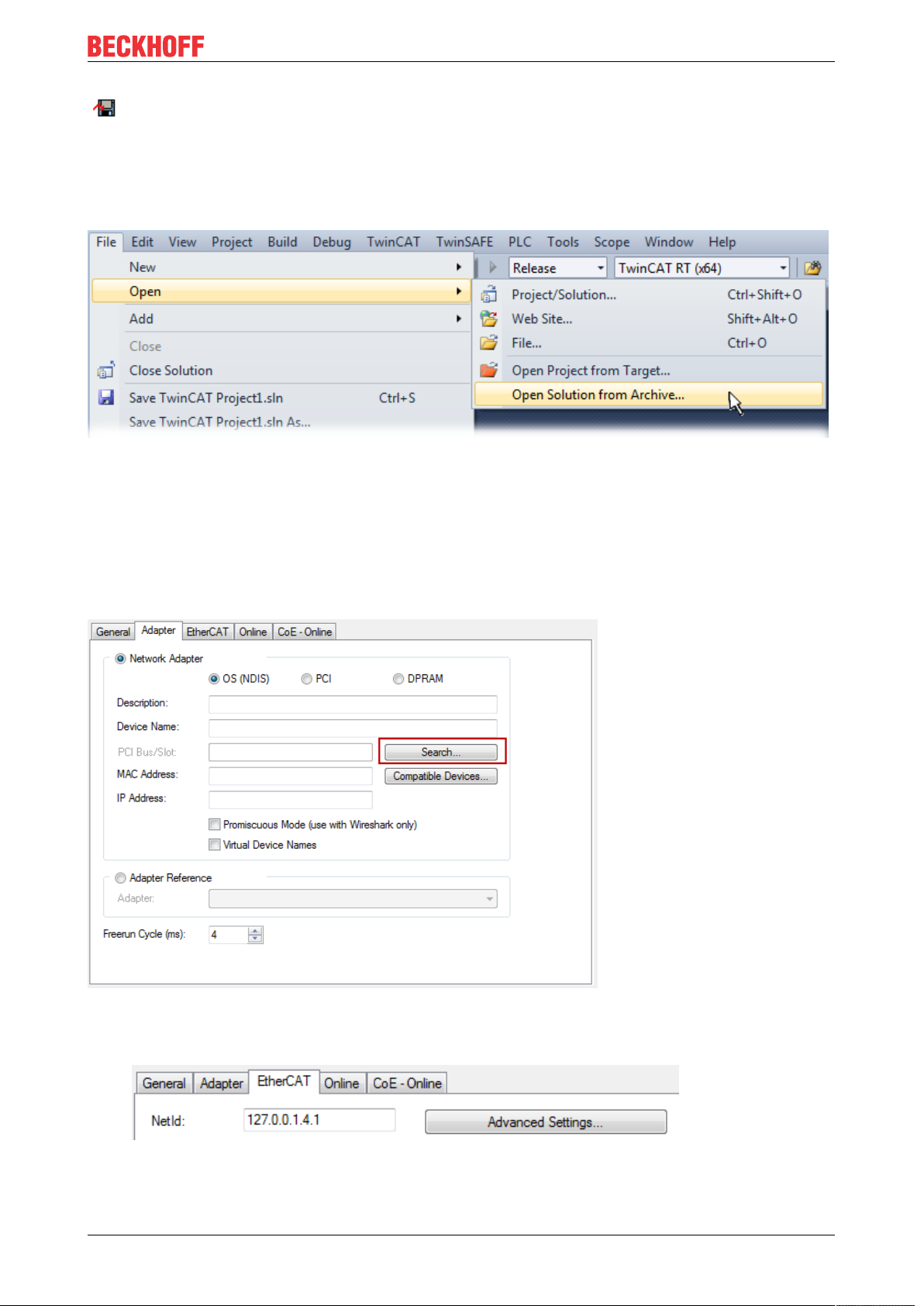The height and width of the screenshot is (1306, 924).
Task: Switch to EtherCAT tab in adapter dialog
Action: click(x=208, y=632)
